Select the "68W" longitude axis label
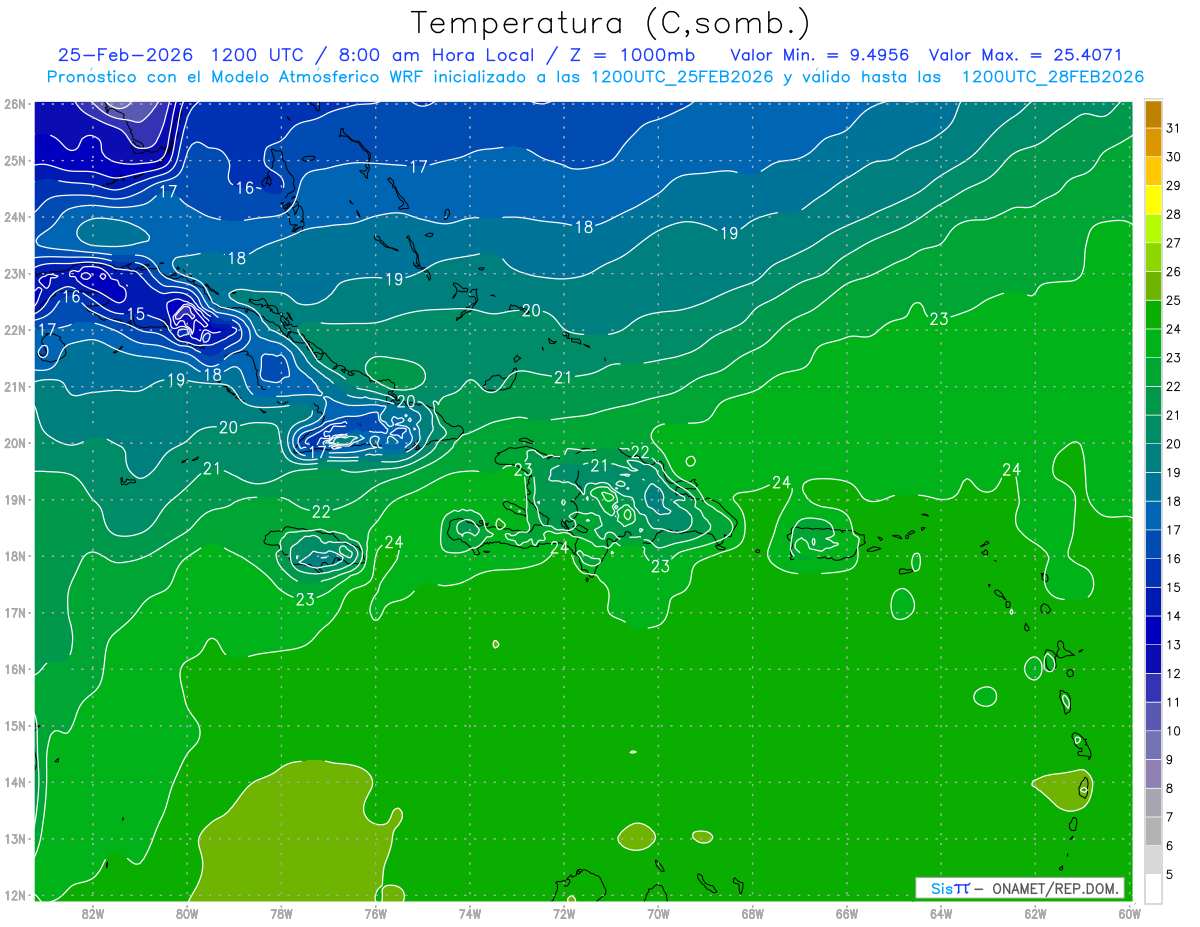The image size is (1200, 927). [752, 912]
